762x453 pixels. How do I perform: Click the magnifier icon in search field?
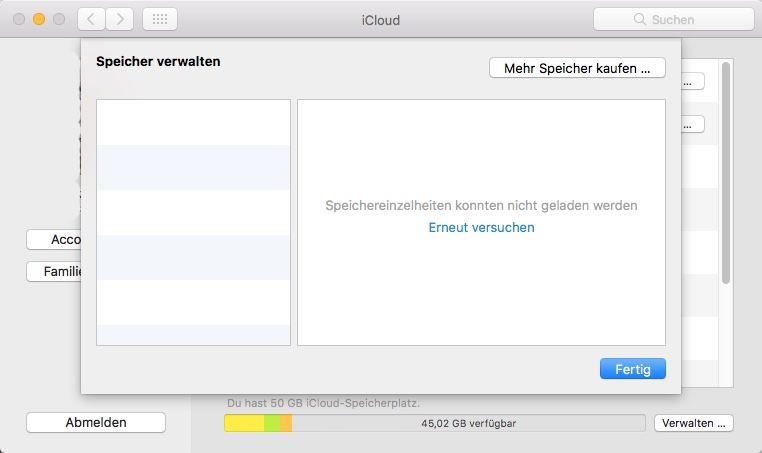640,19
